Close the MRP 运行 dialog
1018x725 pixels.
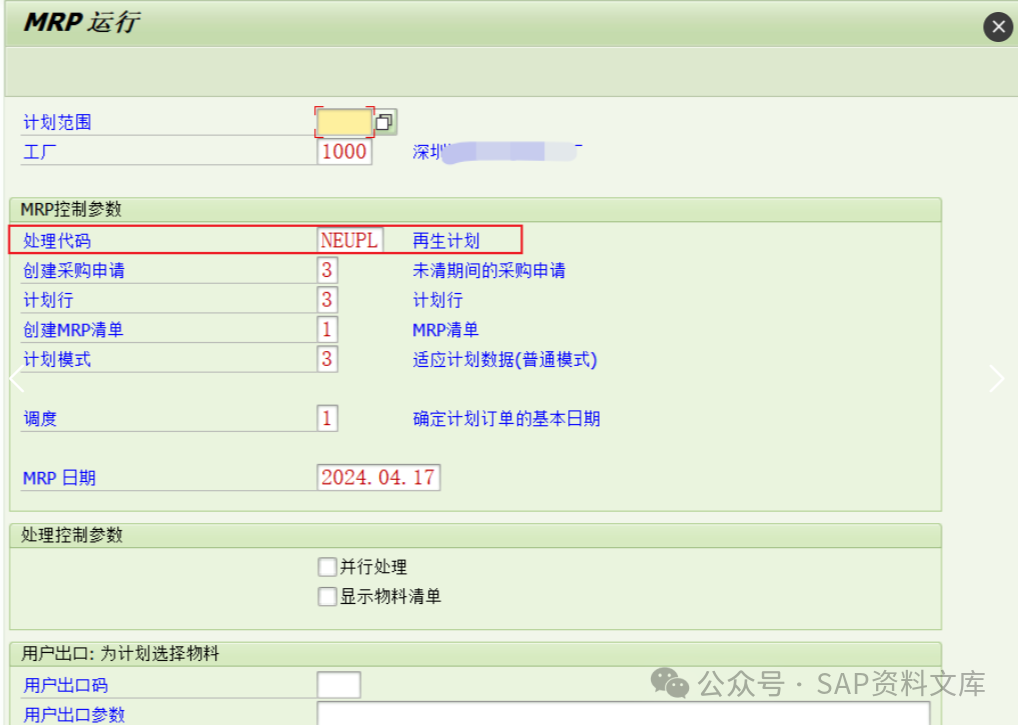click(x=997, y=26)
